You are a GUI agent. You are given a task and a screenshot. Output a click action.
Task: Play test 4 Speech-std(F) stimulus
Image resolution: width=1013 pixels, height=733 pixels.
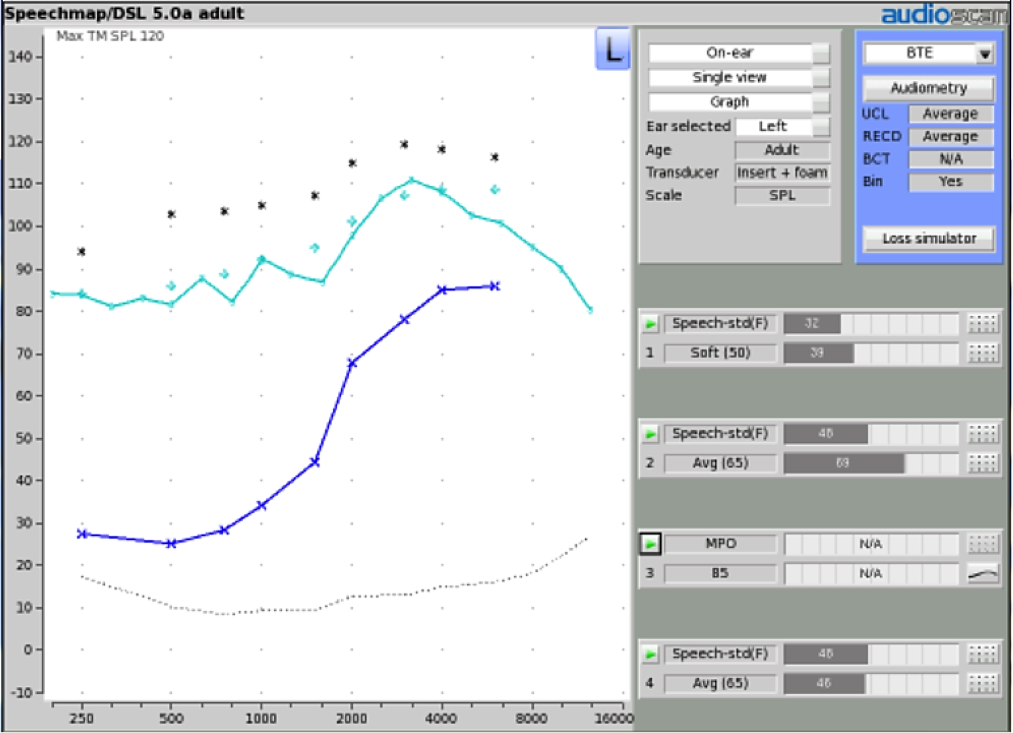click(650, 654)
